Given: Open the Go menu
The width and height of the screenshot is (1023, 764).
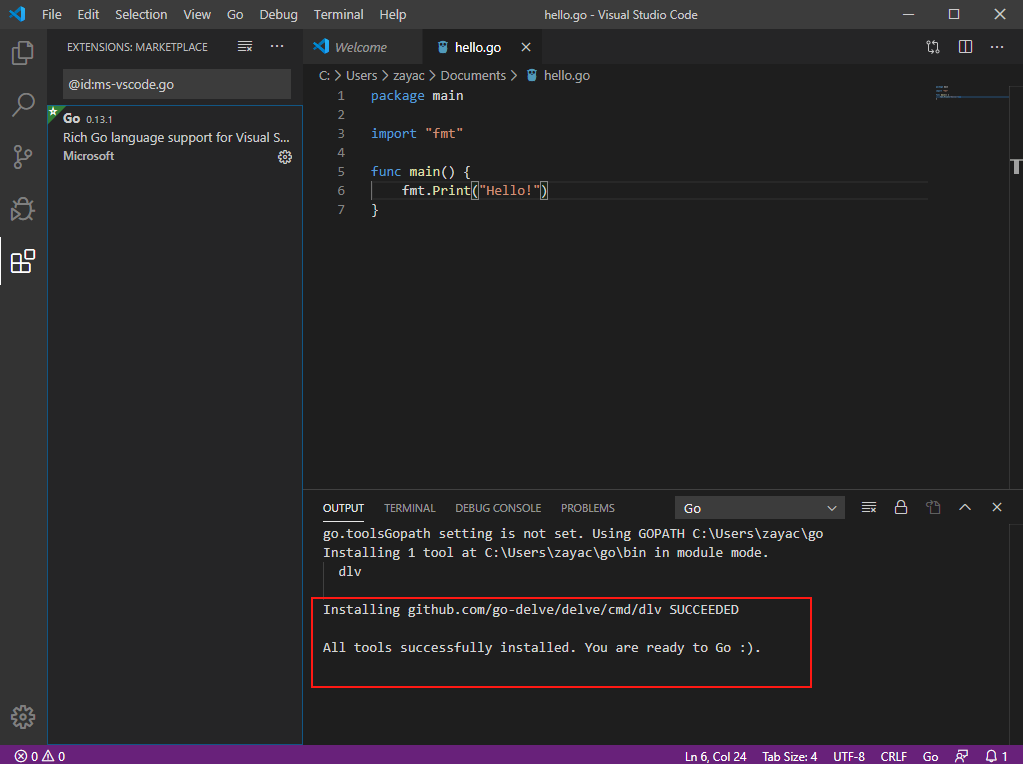Looking at the screenshot, I should point(235,14).
